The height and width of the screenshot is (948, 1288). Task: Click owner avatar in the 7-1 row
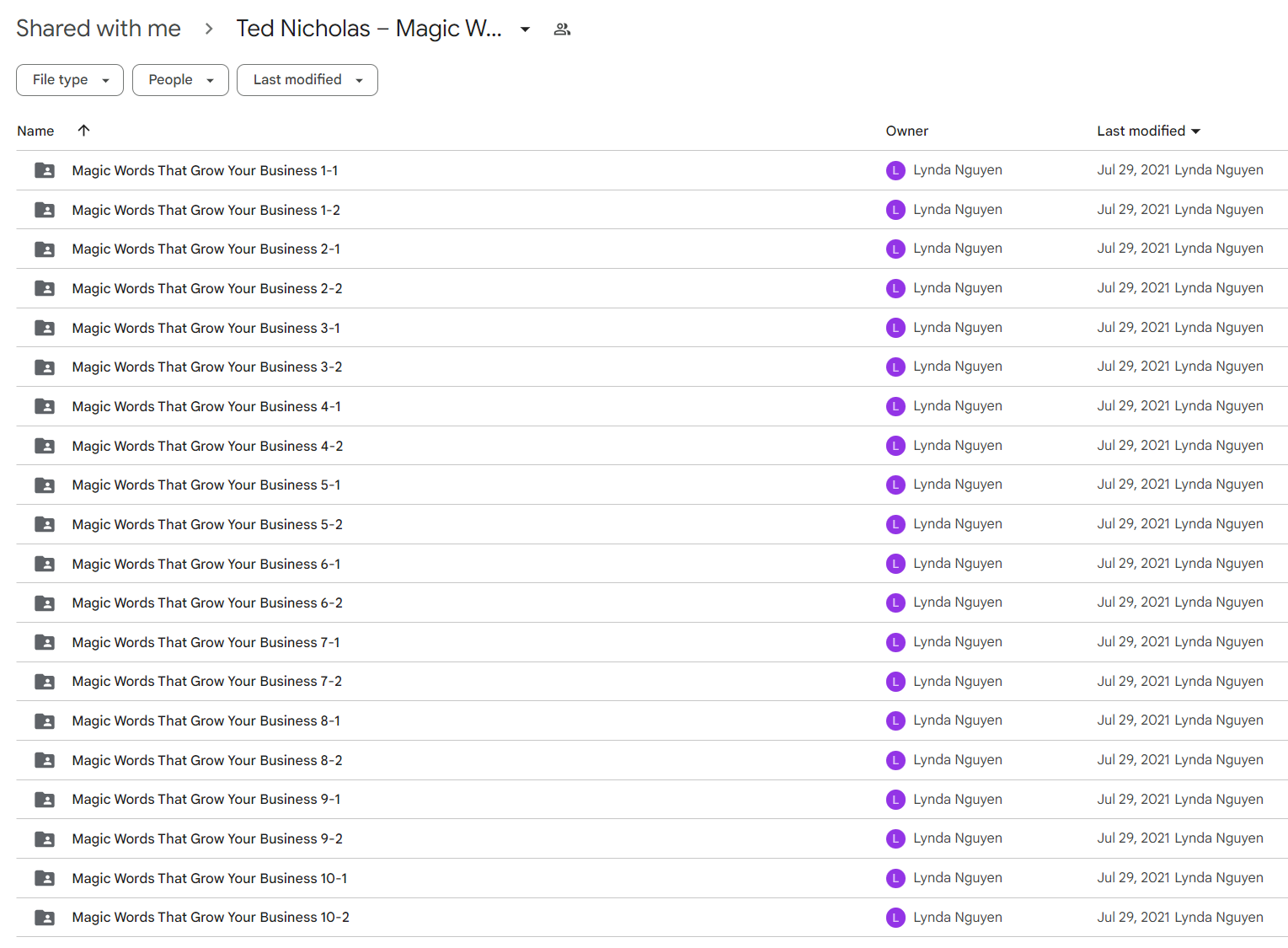pyautogui.click(x=895, y=642)
